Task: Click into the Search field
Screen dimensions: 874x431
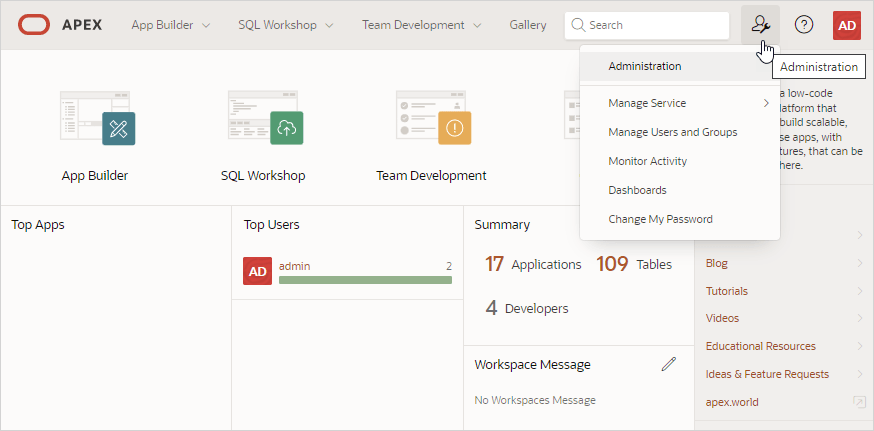Action: (655, 25)
